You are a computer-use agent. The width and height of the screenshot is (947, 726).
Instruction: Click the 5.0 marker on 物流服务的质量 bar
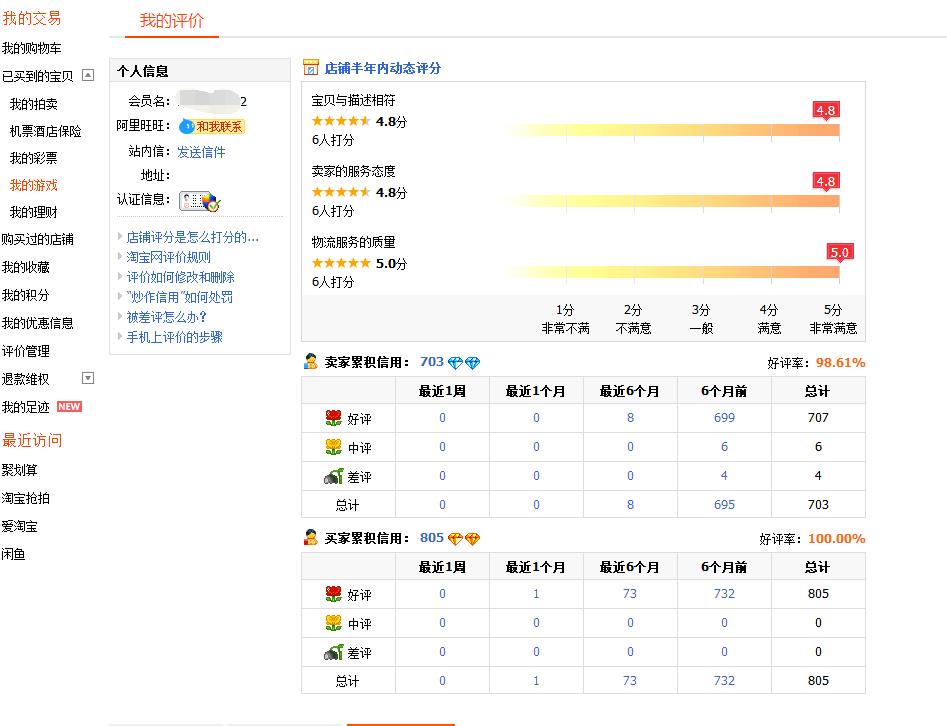[839, 253]
